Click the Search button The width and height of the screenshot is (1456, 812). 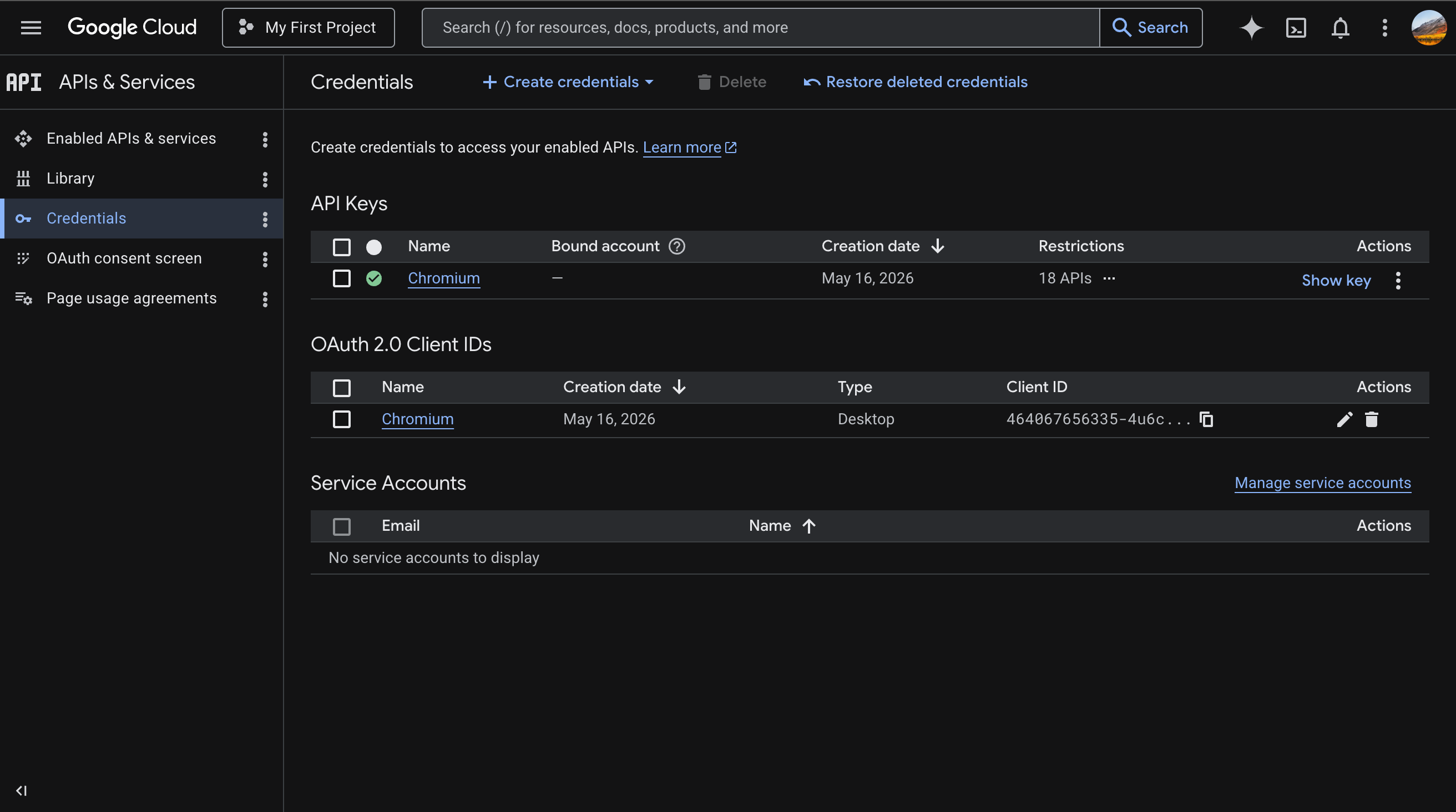(1150, 27)
